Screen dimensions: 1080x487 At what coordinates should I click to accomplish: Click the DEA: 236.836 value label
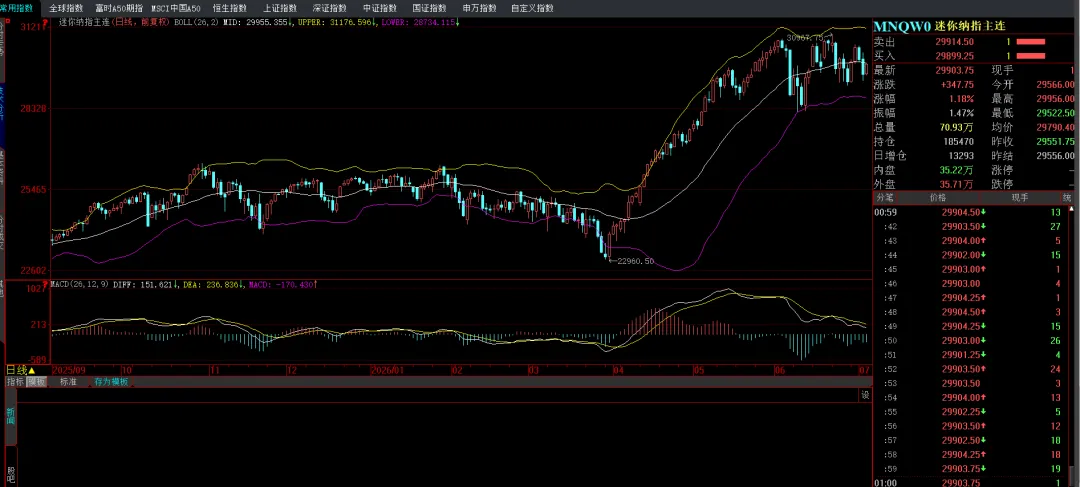pyautogui.click(x=214, y=284)
